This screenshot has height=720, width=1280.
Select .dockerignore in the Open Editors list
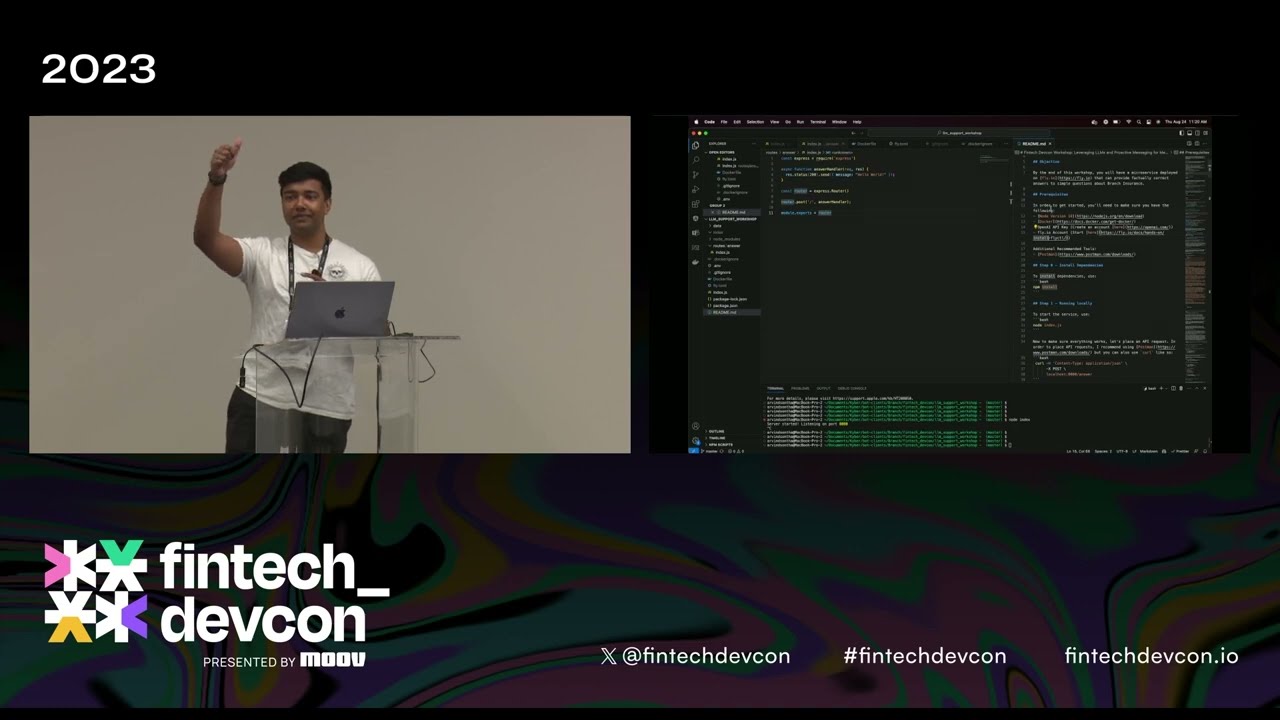733,192
